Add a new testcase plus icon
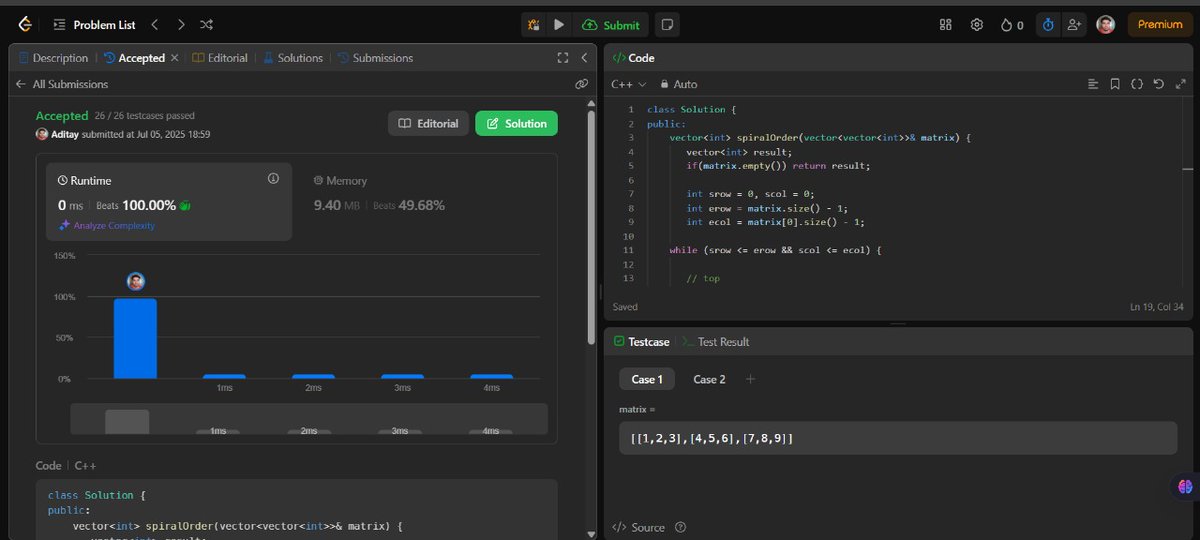This screenshot has height=540, width=1200. tap(751, 379)
